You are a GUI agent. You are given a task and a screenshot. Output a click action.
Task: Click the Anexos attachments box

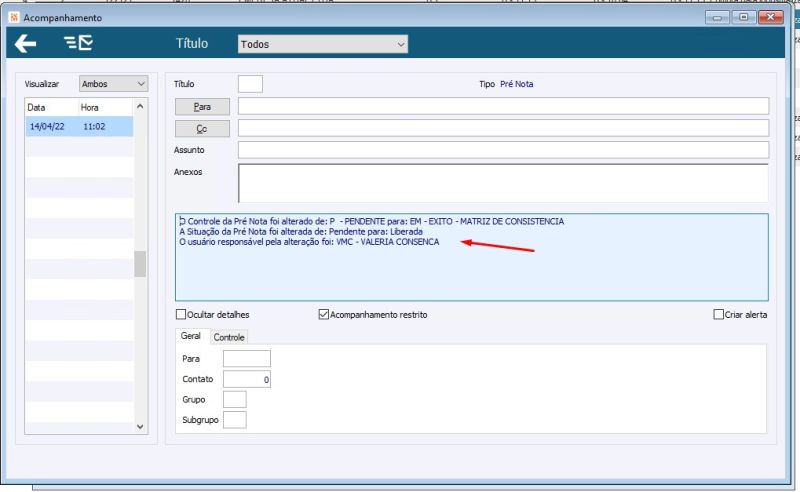coord(503,183)
